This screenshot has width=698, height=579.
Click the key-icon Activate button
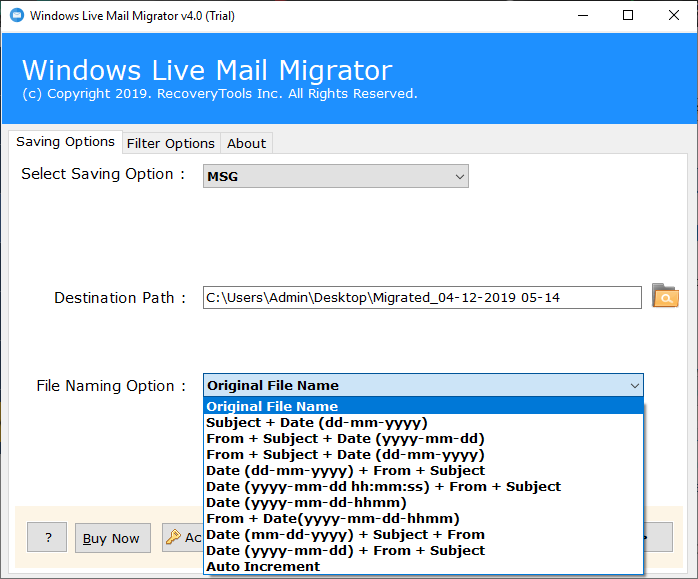point(183,538)
